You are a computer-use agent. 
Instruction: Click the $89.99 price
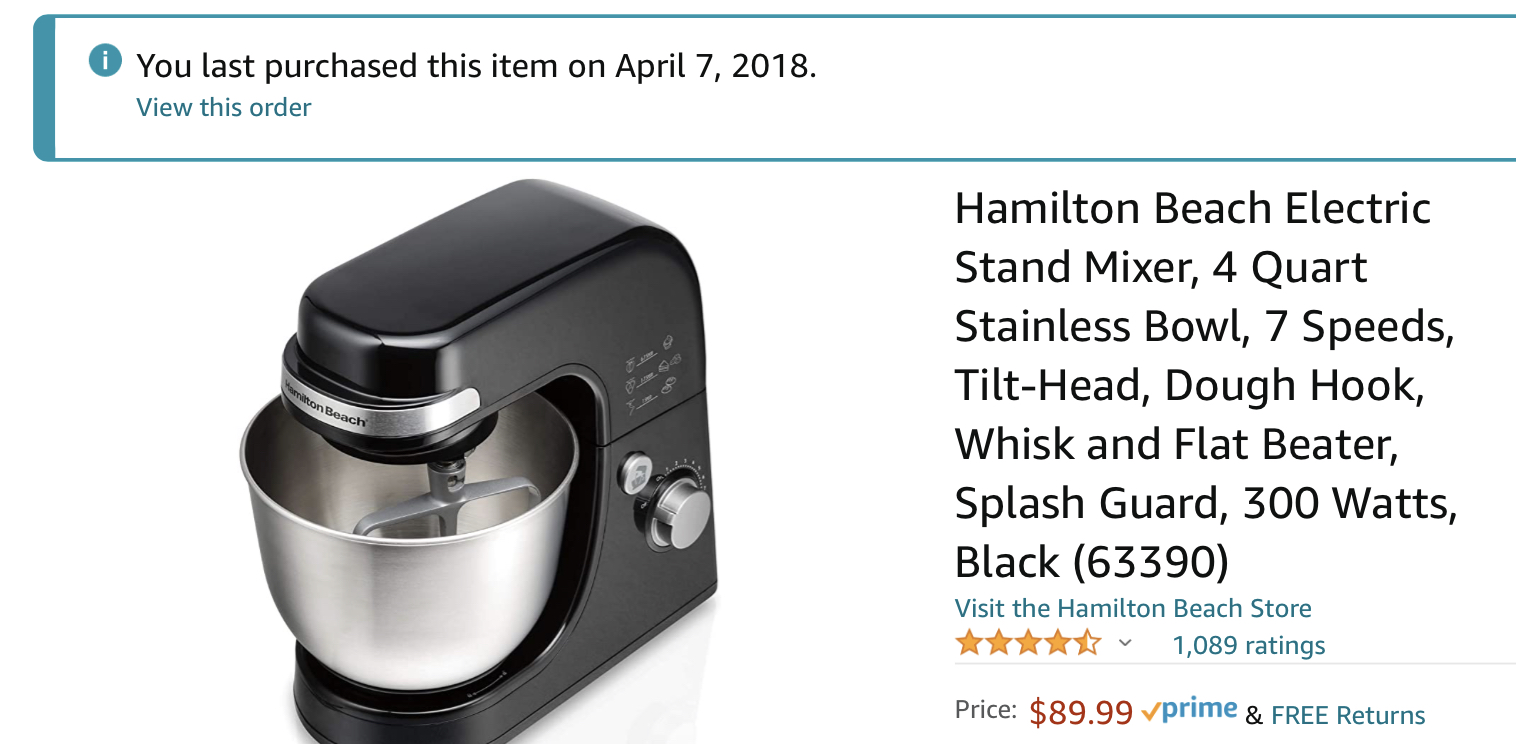1081,712
